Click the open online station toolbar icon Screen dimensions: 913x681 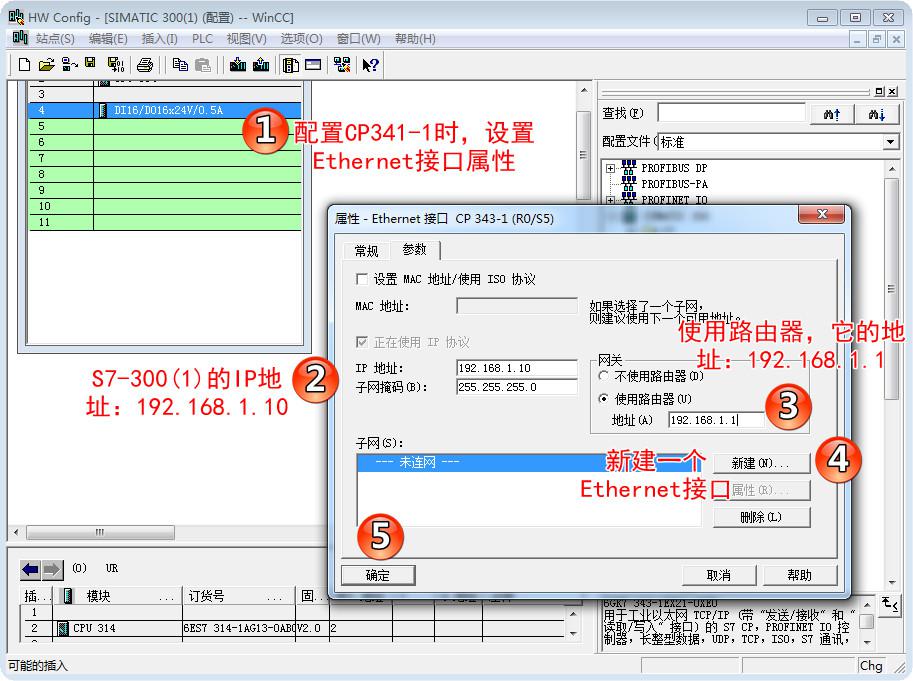pyautogui.click(x=69, y=65)
